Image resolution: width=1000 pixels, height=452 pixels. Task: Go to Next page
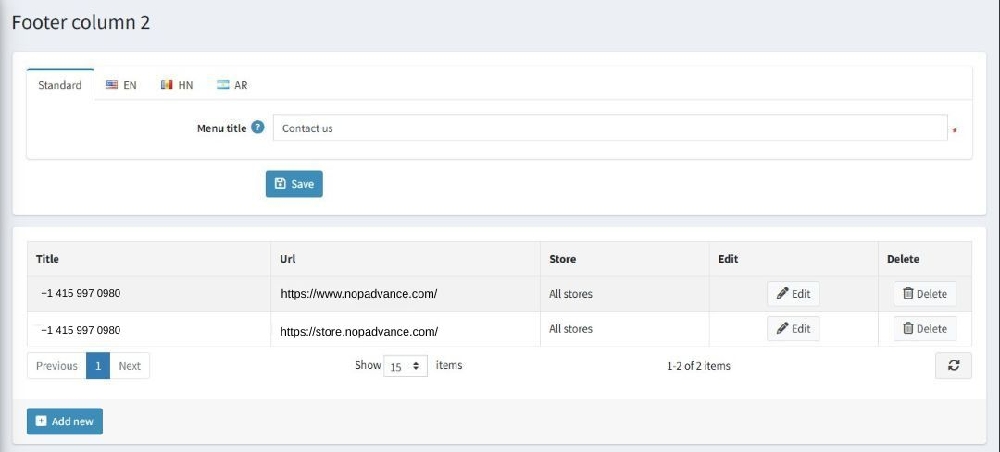(x=129, y=366)
